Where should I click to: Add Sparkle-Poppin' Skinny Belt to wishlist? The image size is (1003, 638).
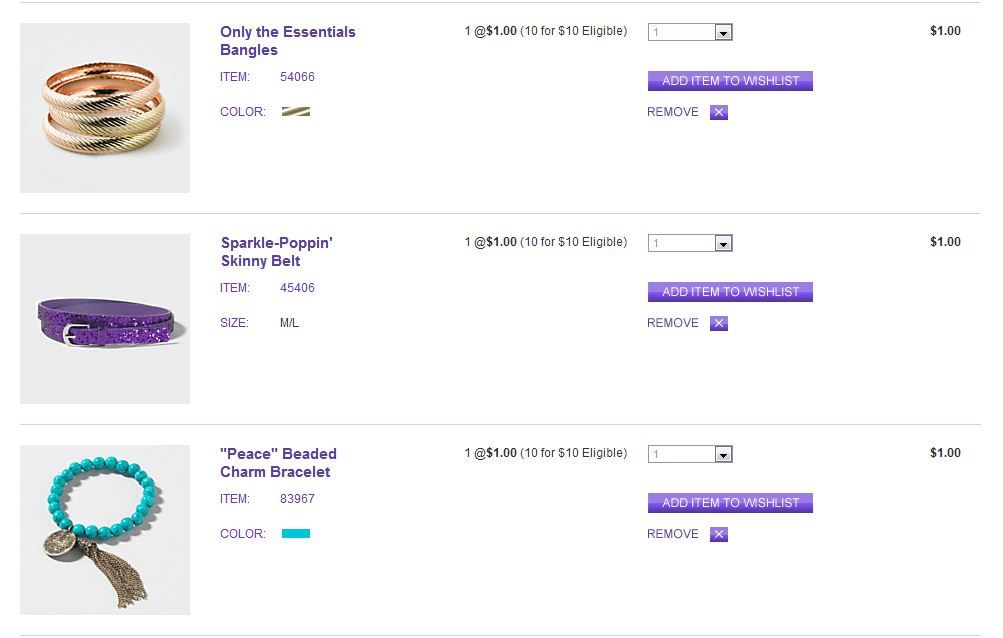tap(730, 292)
